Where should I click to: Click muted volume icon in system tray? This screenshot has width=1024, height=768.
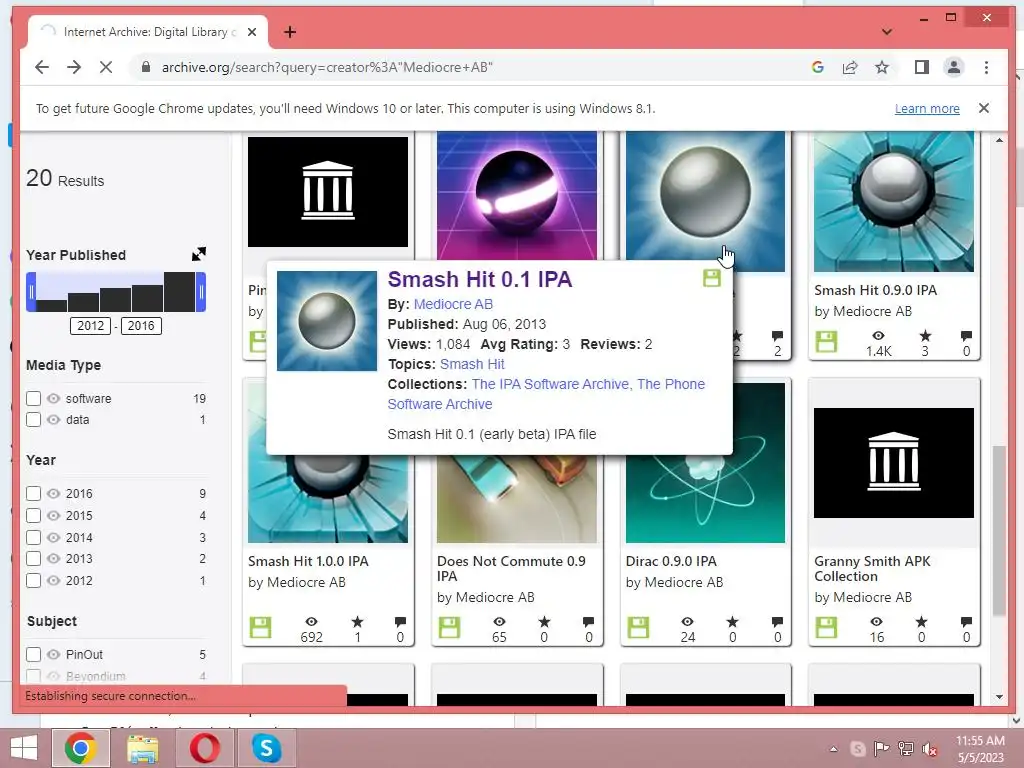tap(929, 749)
